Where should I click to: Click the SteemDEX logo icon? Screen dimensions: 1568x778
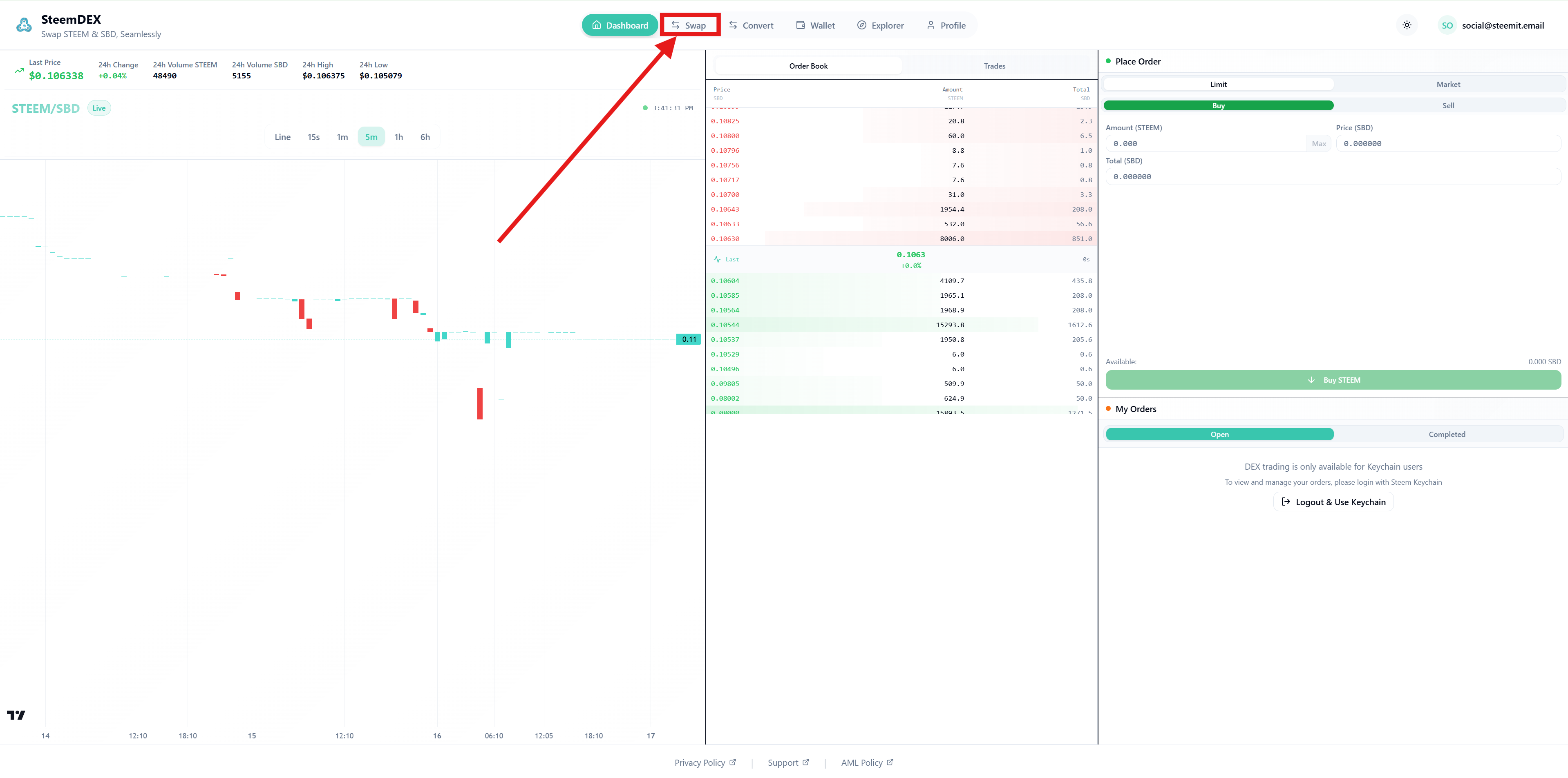24,25
